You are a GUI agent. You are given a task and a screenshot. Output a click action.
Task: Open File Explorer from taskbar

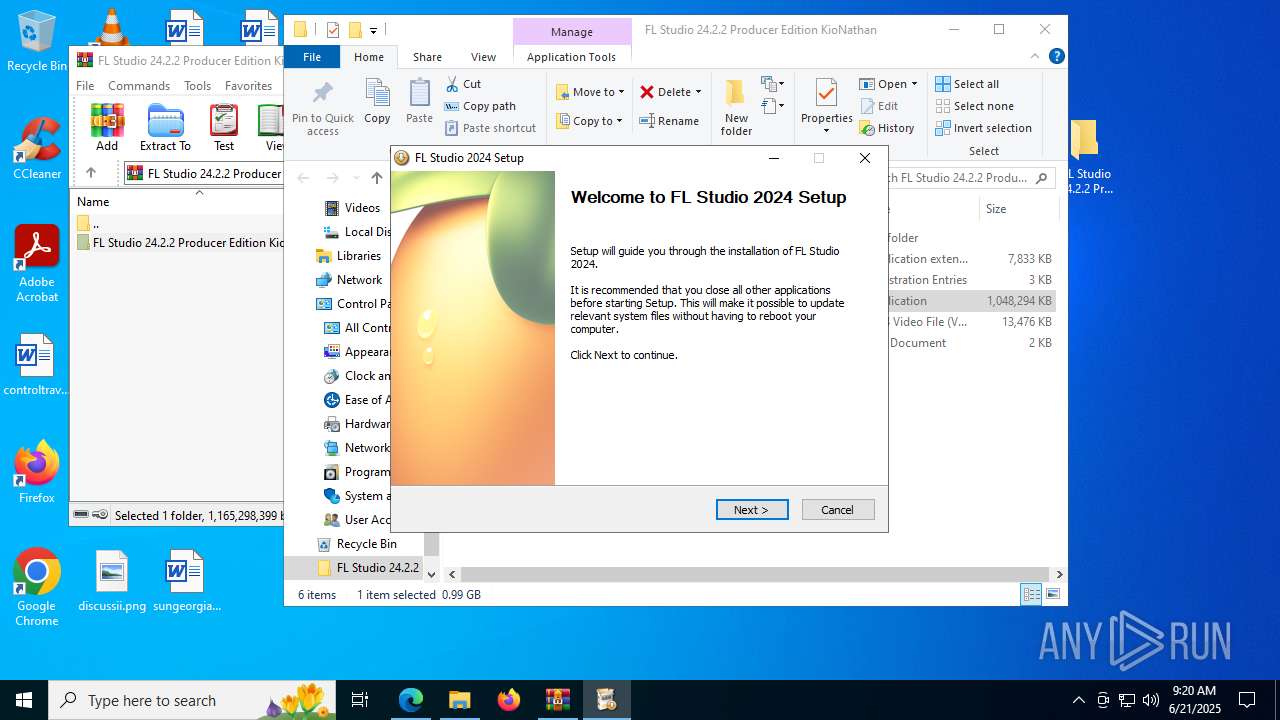tap(459, 700)
